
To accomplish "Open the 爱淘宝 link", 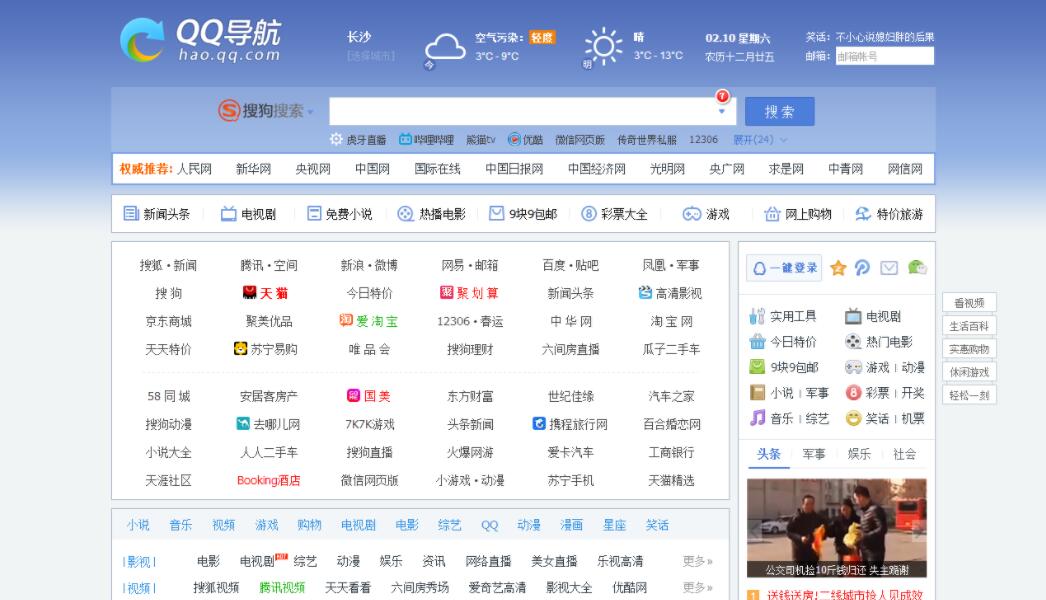I will (368, 321).
